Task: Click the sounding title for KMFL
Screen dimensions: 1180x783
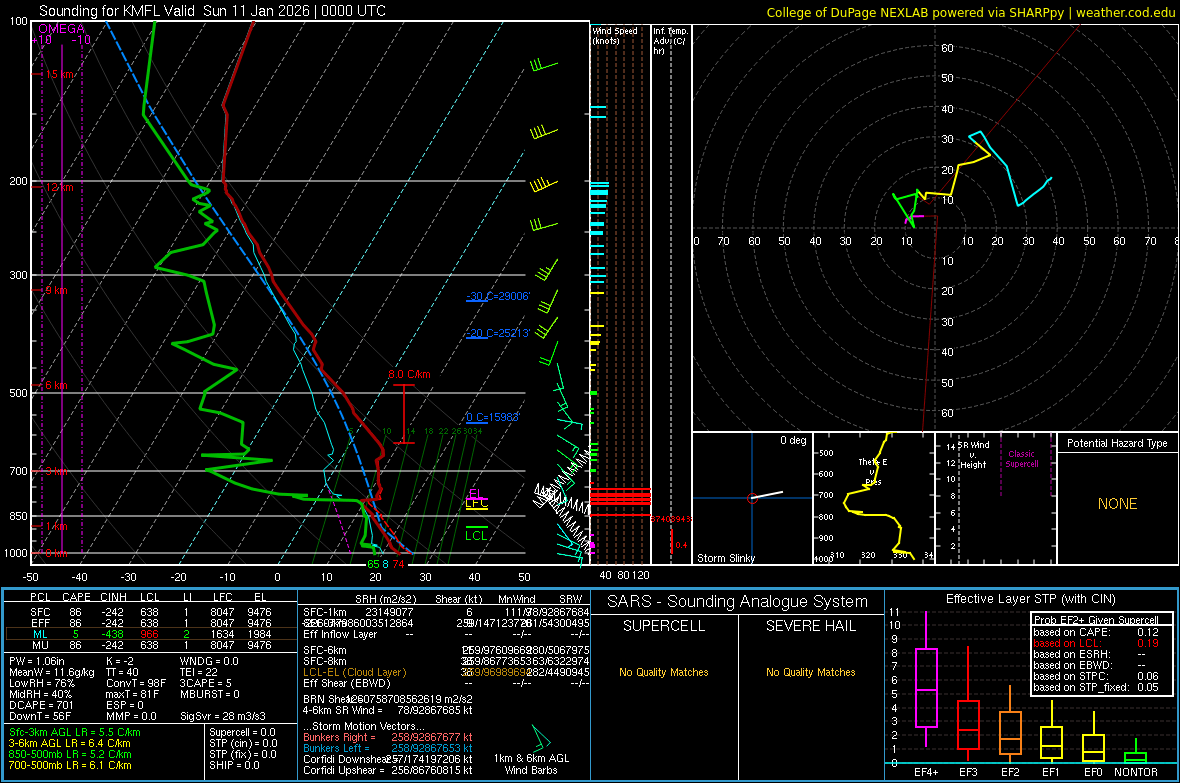Action: click(212, 11)
